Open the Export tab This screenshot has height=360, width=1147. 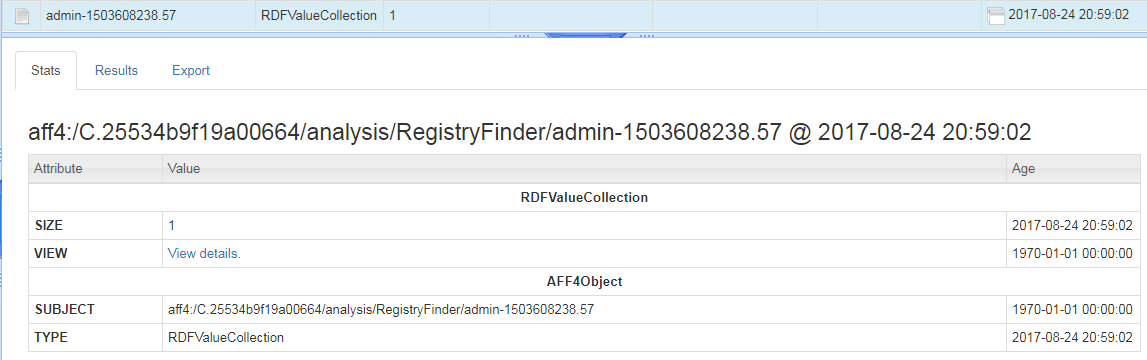point(191,71)
